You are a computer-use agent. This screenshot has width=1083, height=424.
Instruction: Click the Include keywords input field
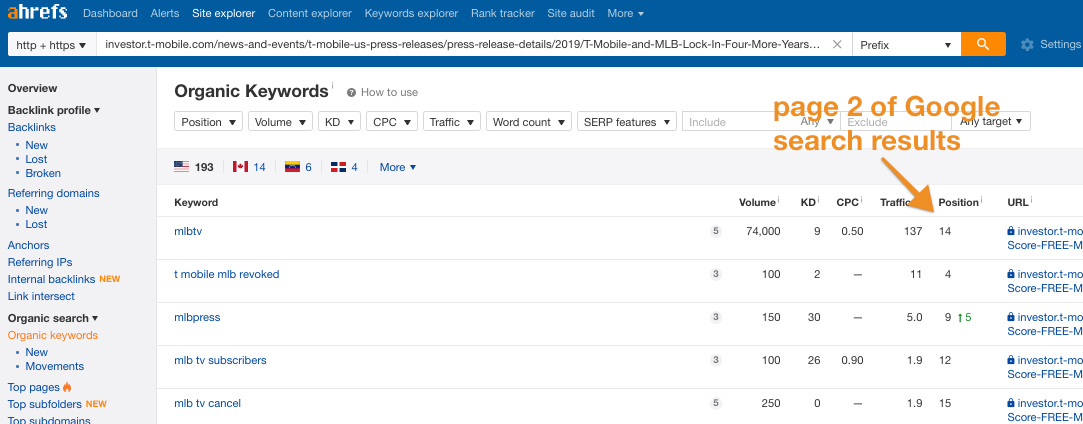740,122
